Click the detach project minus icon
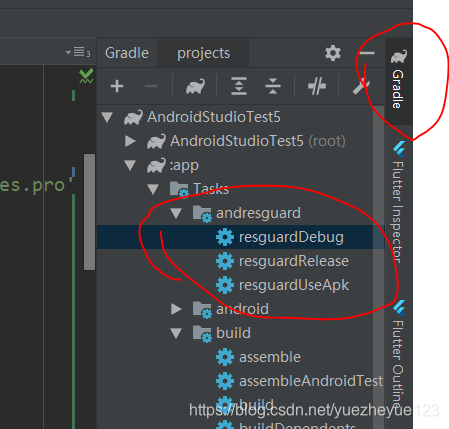This screenshot has height=429, width=449. pyautogui.click(x=151, y=87)
